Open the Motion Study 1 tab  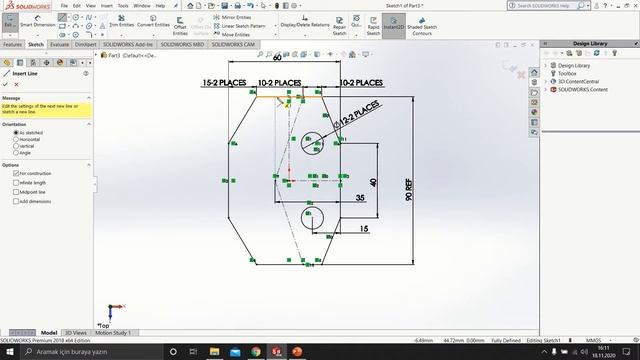[x=113, y=333]
